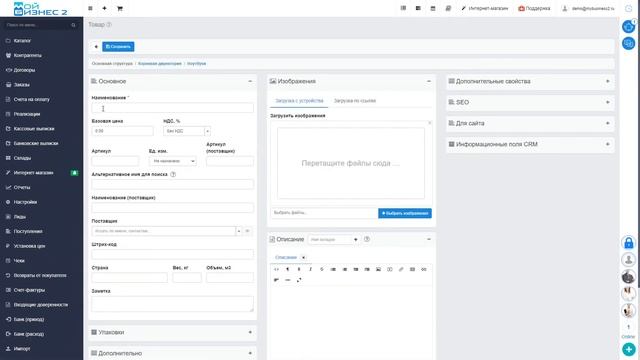Click the second breadcrumb link
The image size is (640, 360).
click(160, 64)
